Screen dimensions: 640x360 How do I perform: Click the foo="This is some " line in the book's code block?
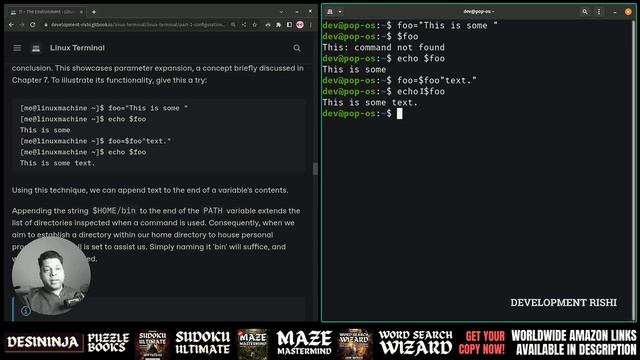pos(104,108)
